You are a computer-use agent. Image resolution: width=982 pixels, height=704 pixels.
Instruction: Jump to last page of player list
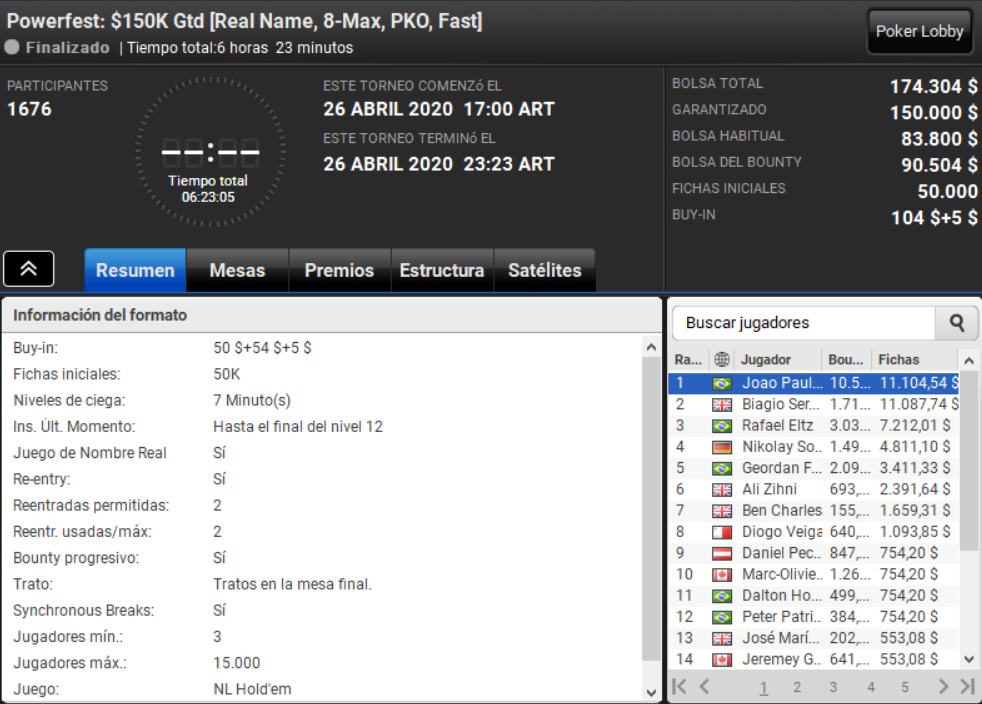(x=968, y=686)
